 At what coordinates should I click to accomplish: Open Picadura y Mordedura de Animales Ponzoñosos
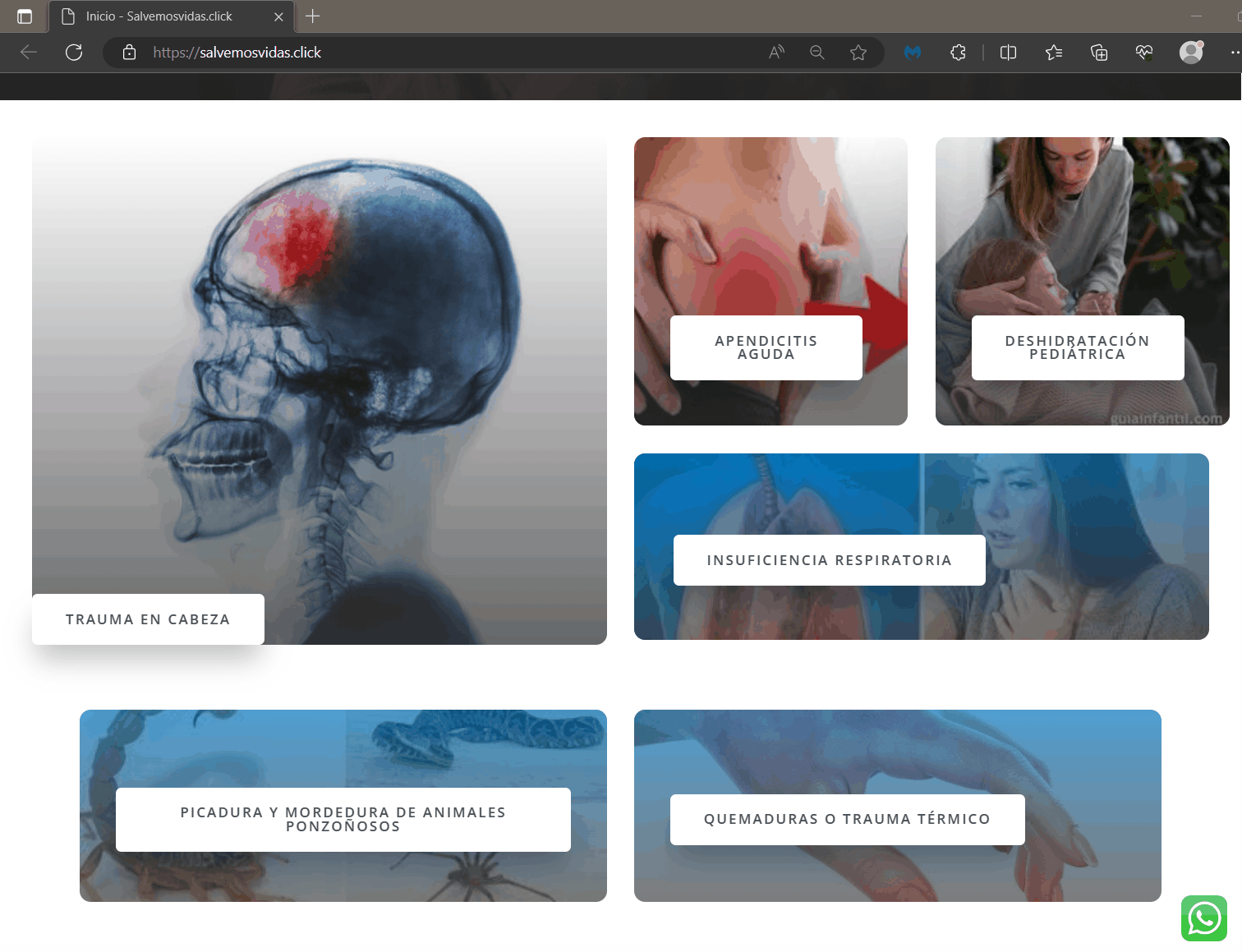click(x=343, y=820)
